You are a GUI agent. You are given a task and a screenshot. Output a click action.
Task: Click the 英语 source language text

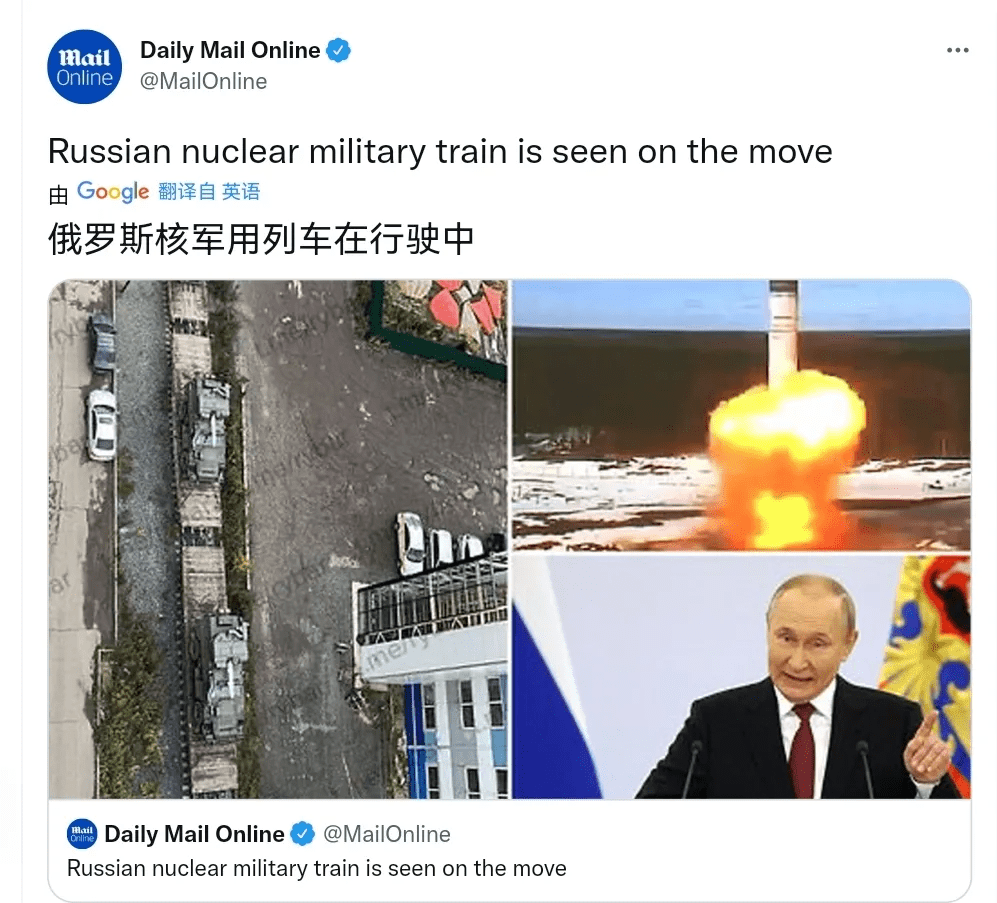coord(241,191)
